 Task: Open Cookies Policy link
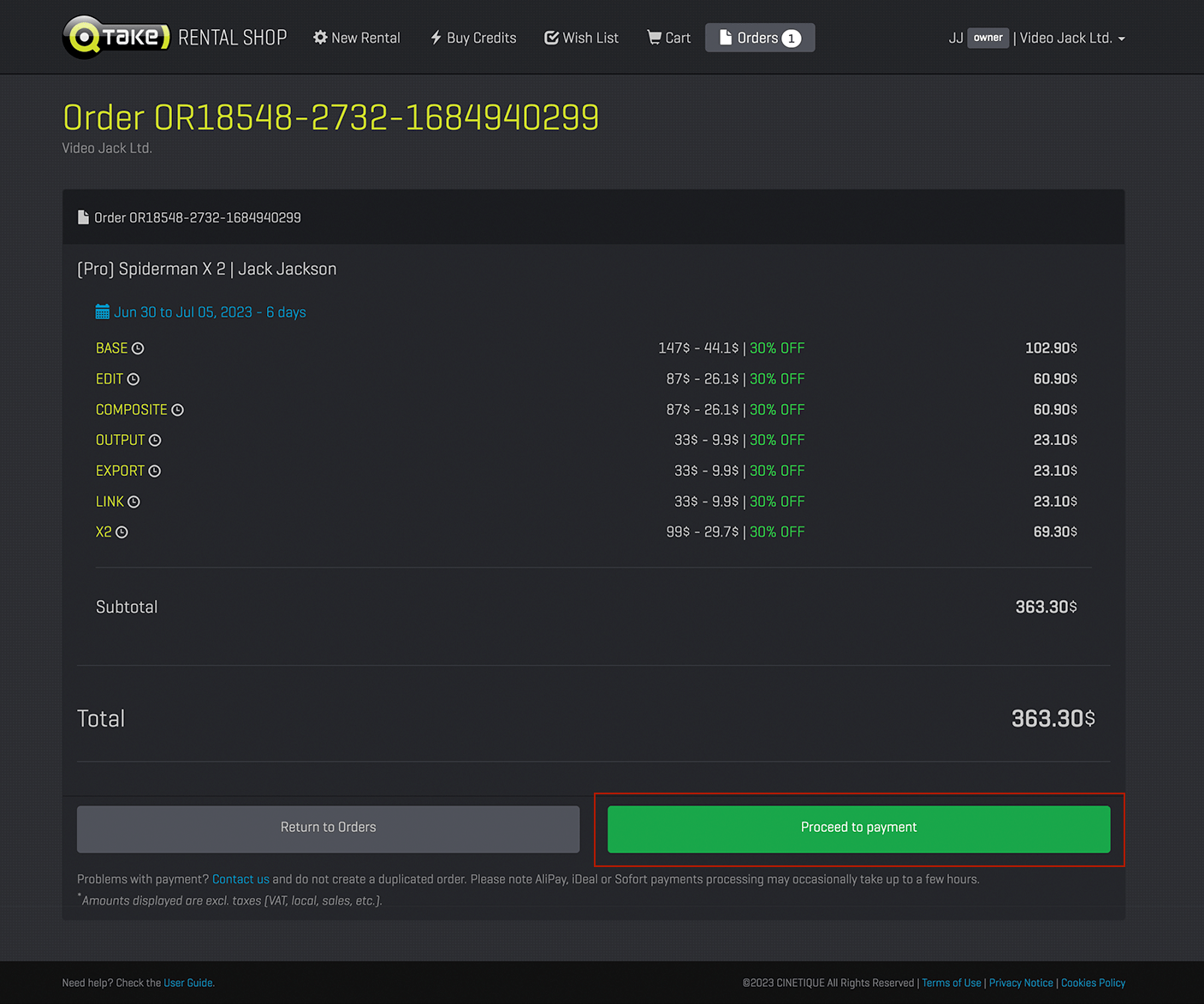1093,983
